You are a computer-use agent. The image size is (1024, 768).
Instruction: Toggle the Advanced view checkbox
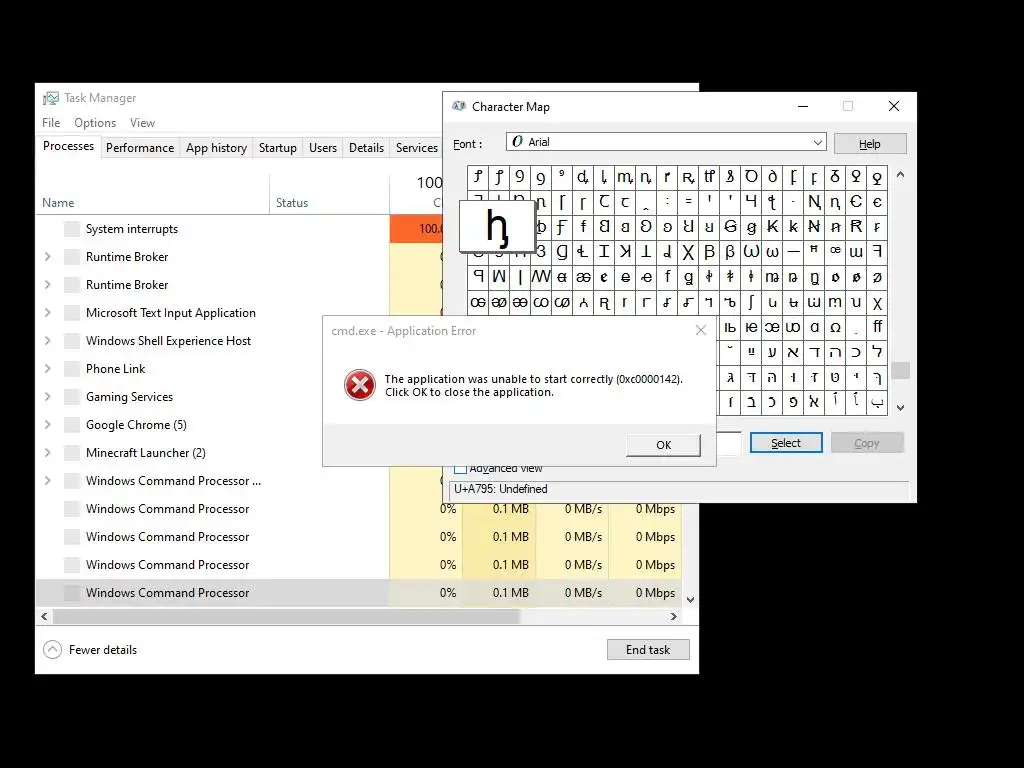(460, 469)
